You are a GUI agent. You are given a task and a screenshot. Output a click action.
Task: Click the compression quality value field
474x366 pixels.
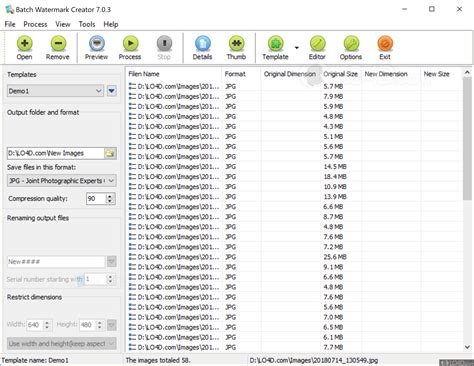(x=96, y=199)
